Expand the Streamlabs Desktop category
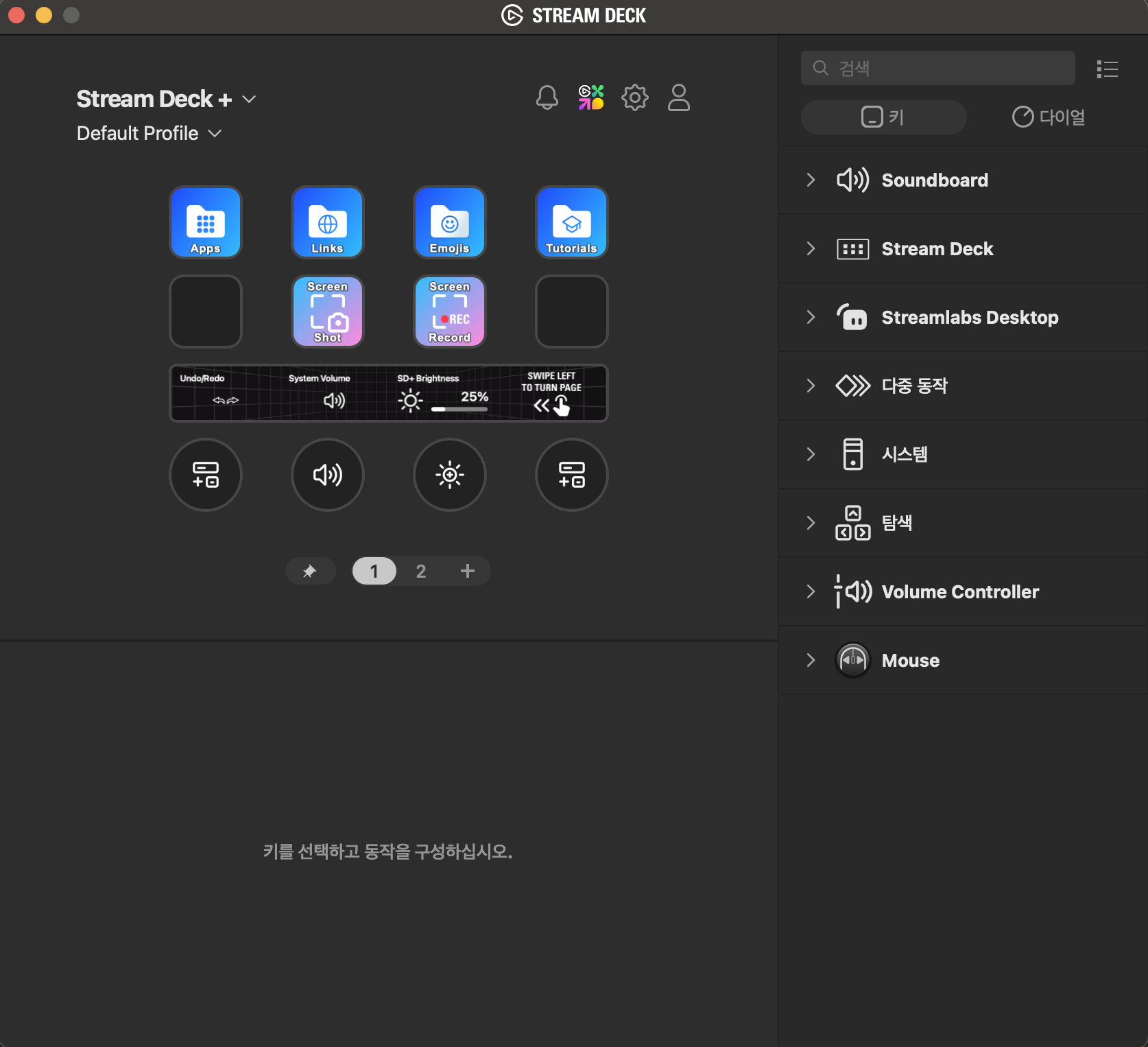 click(x=811, y=317)
